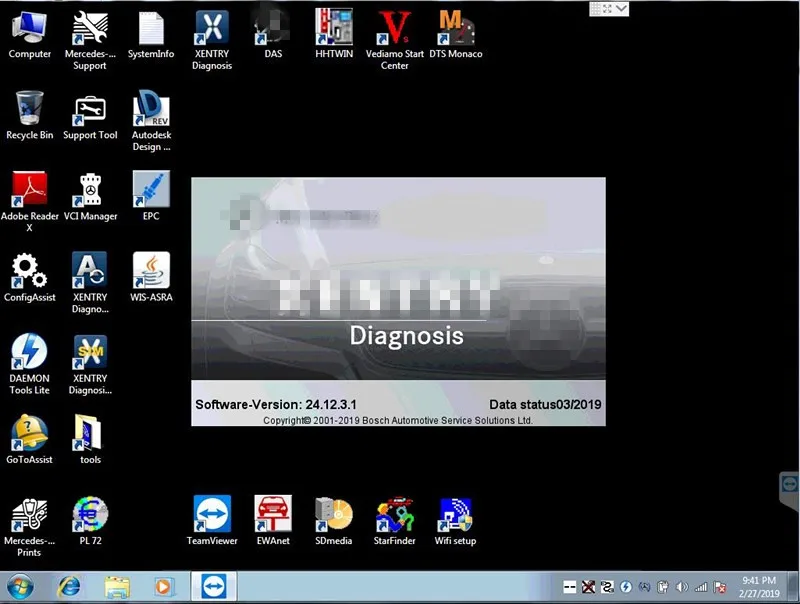Launch GoToAssist

[30, 440]
